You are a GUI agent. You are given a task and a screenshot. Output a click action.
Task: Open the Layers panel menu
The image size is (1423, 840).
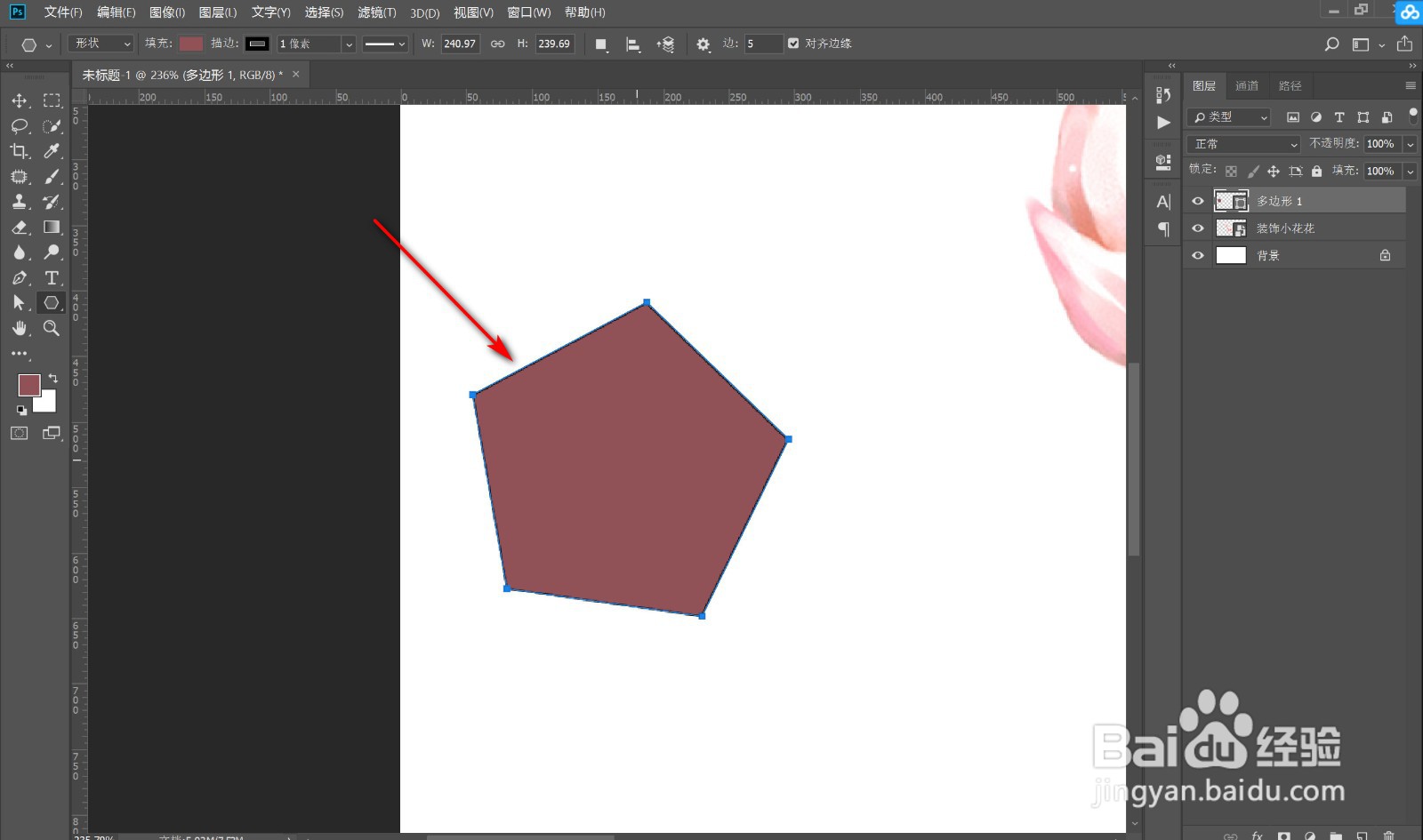(1411, 86)
